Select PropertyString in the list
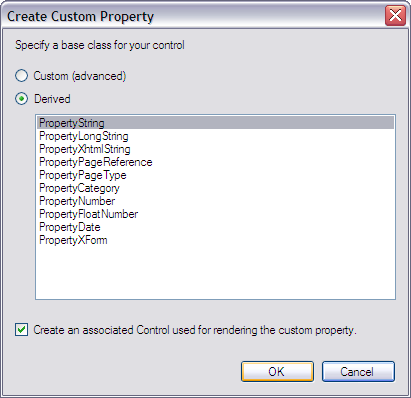Viewport: 411px width, 398px height. (x=215, y=123)
